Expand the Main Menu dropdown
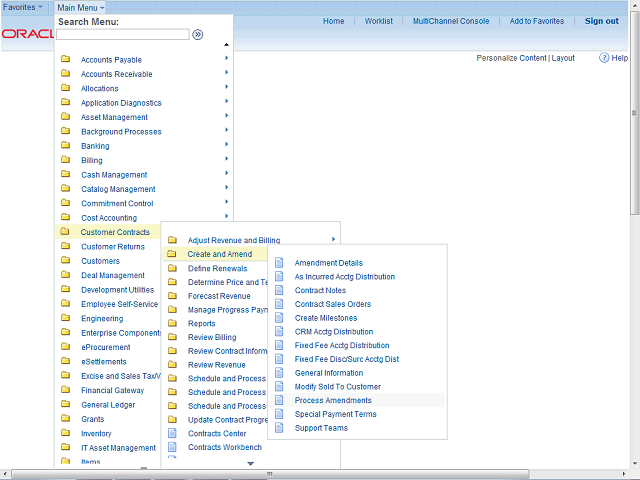Viewport: 640px width, 480px height. point(80,7)
